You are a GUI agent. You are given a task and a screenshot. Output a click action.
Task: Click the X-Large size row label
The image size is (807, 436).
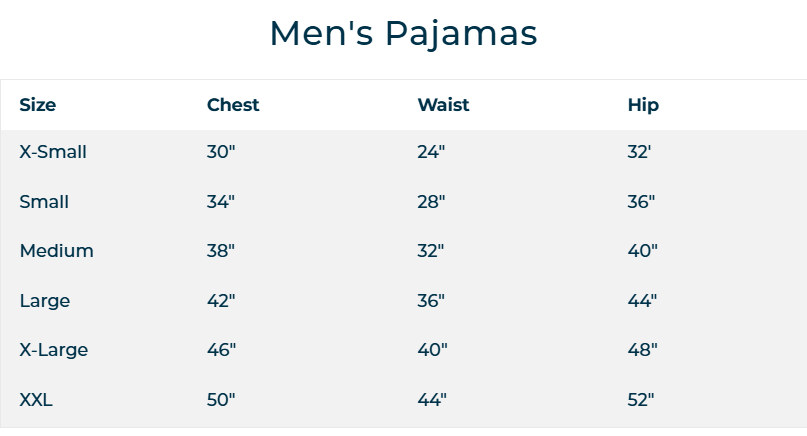(54, 351)
